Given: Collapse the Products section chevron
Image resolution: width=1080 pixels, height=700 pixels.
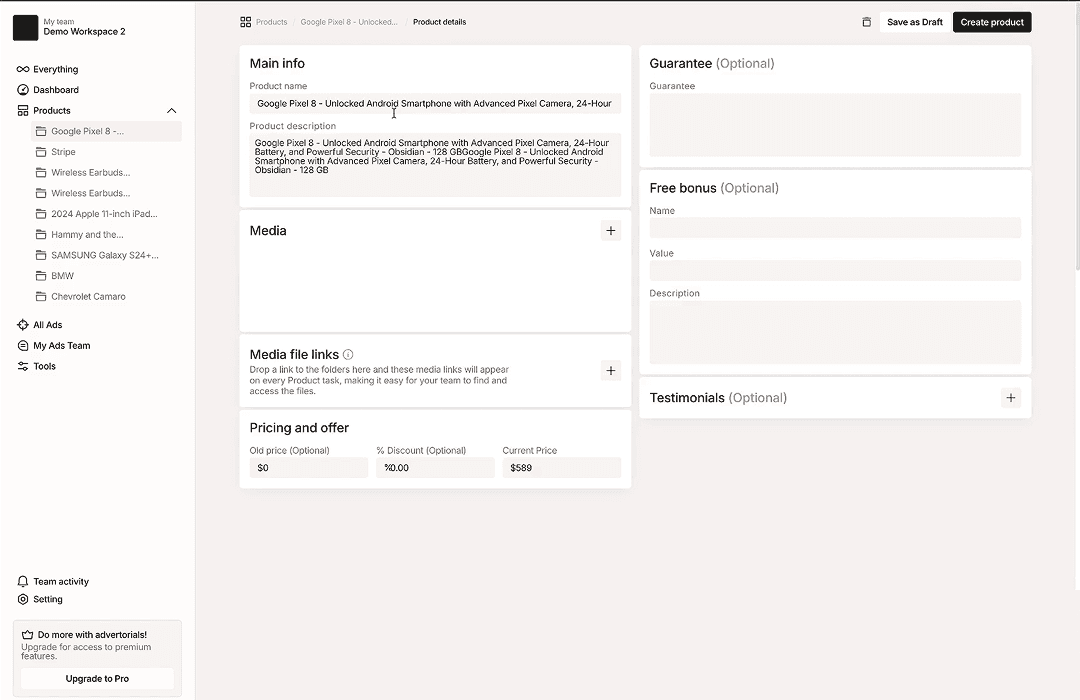Looking at the screenshot, I should pos(171,111).
